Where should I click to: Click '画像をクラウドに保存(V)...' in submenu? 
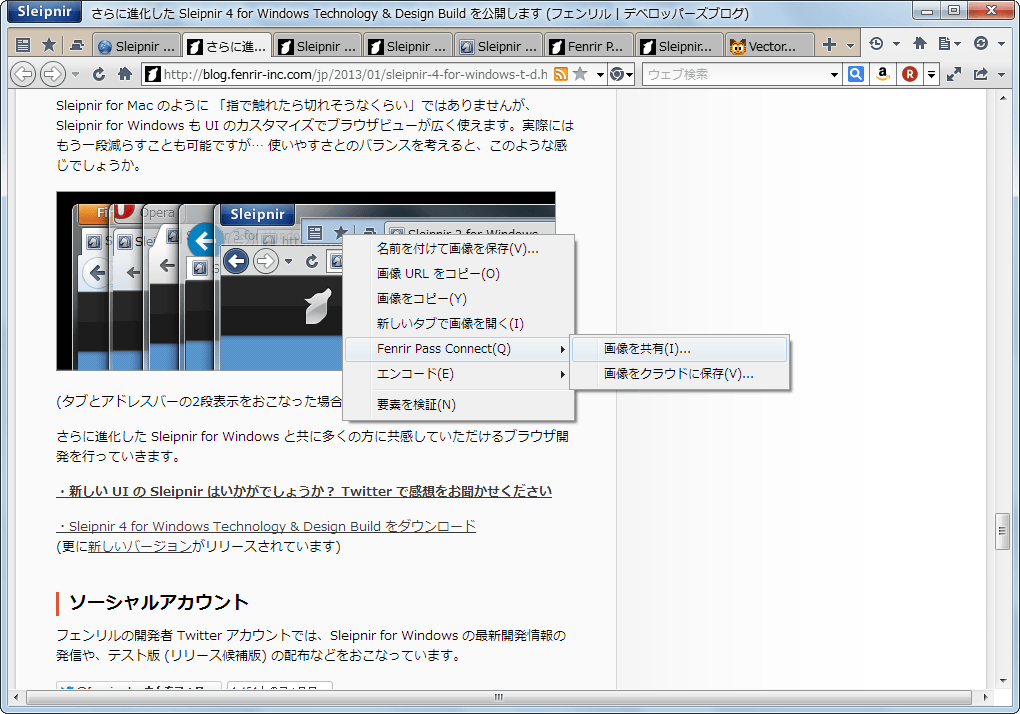679,374
